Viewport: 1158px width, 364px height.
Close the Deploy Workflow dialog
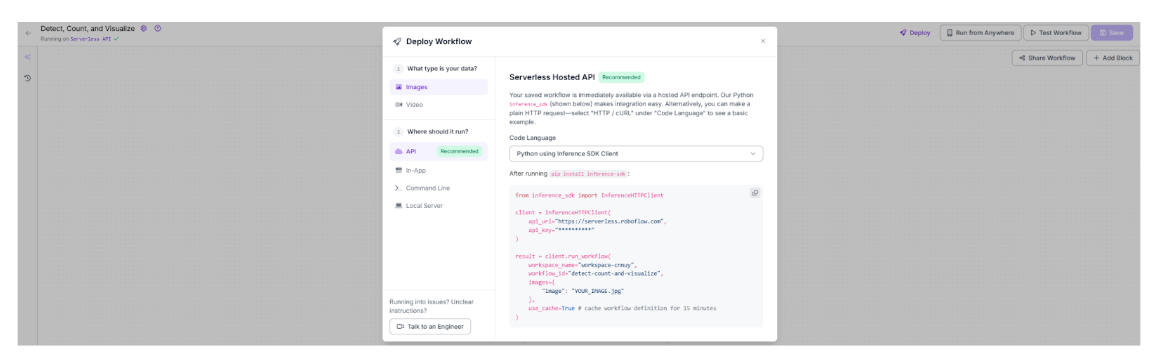click(x=763, y=41)
